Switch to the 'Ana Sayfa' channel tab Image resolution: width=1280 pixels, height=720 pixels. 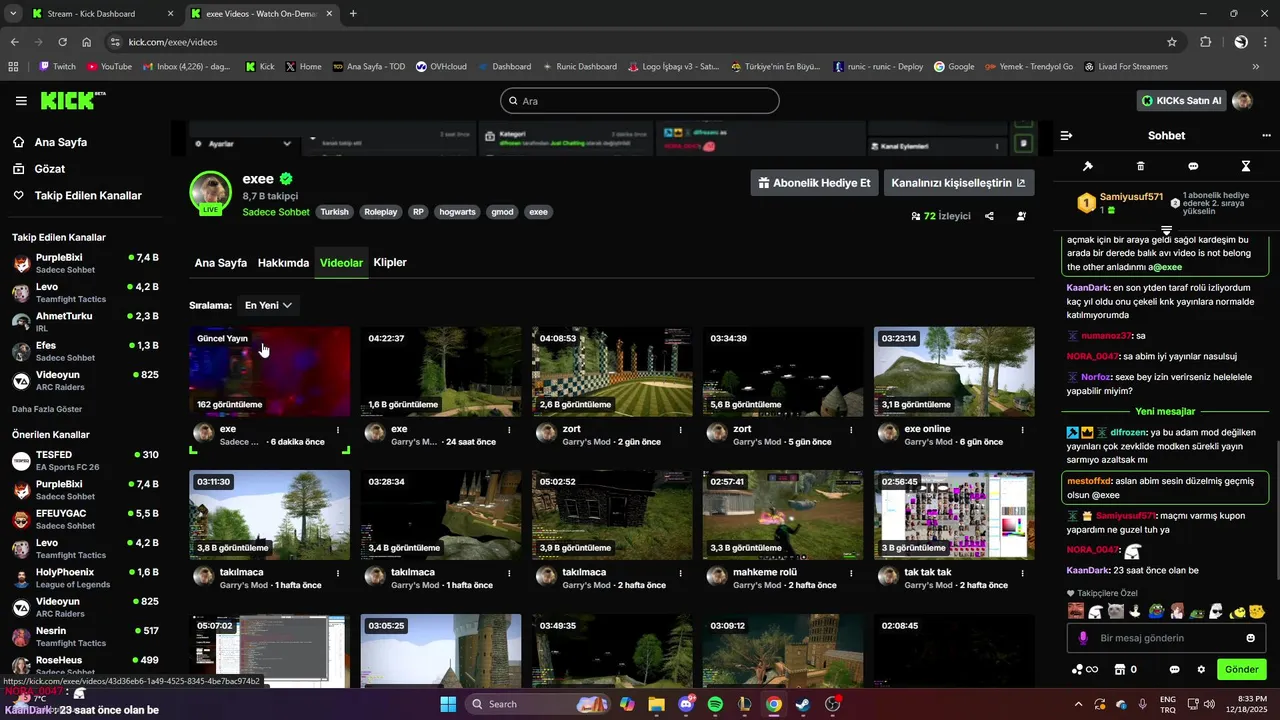pos(221,263)
